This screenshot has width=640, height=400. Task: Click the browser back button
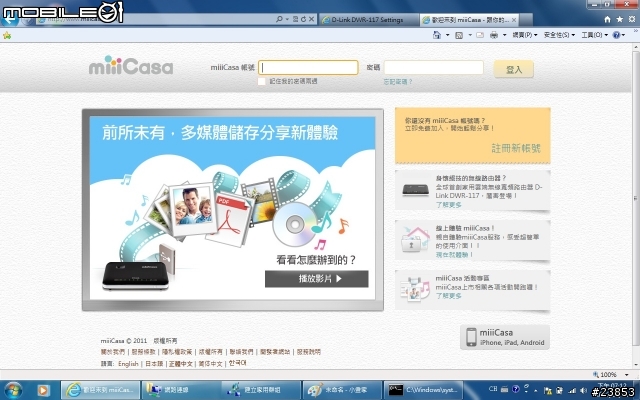click(10, 19)
